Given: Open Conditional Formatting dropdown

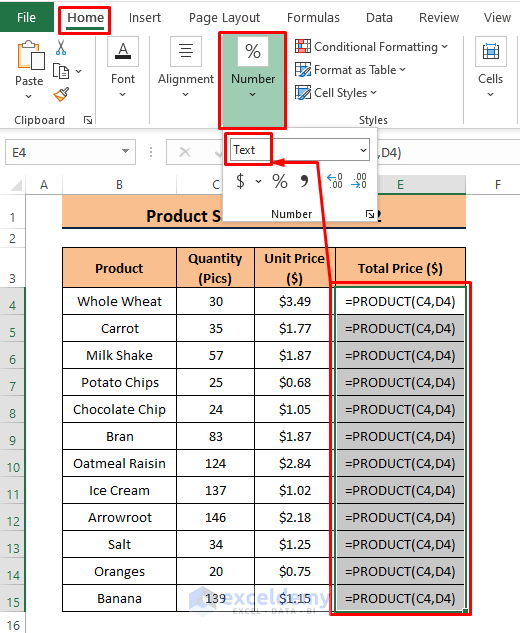Looking at the screenshot, I should click(x=371, y=47).
